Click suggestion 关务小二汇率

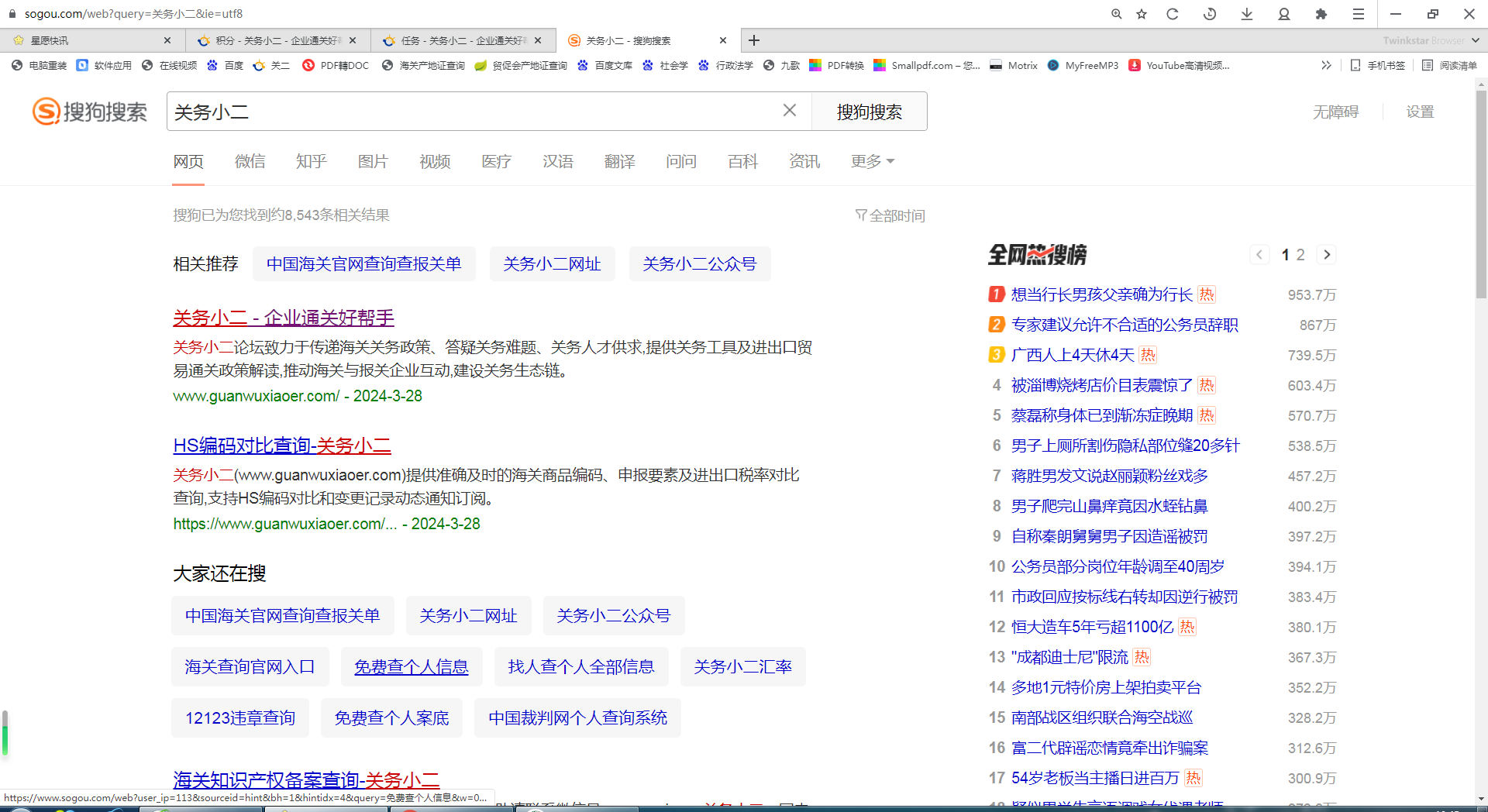click(743, 666)
